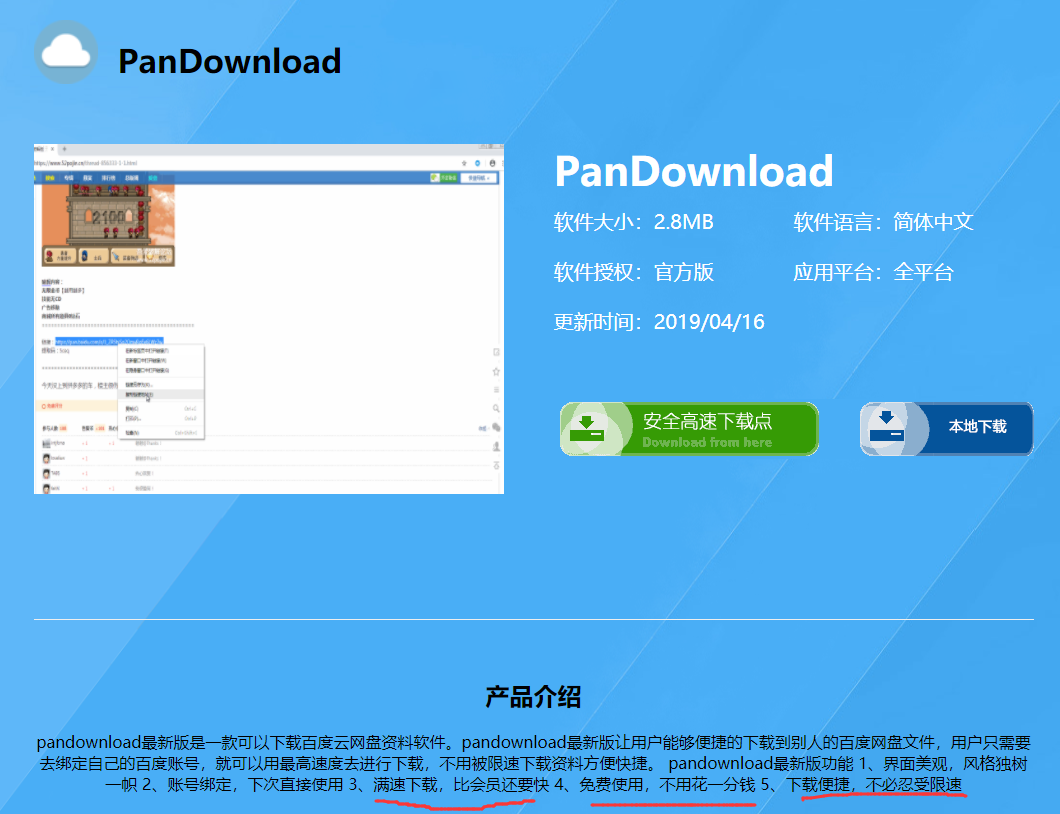Click the phrase 账号绑定，下次直接使用
The image size is (1060, 814).
pos(256,785)
